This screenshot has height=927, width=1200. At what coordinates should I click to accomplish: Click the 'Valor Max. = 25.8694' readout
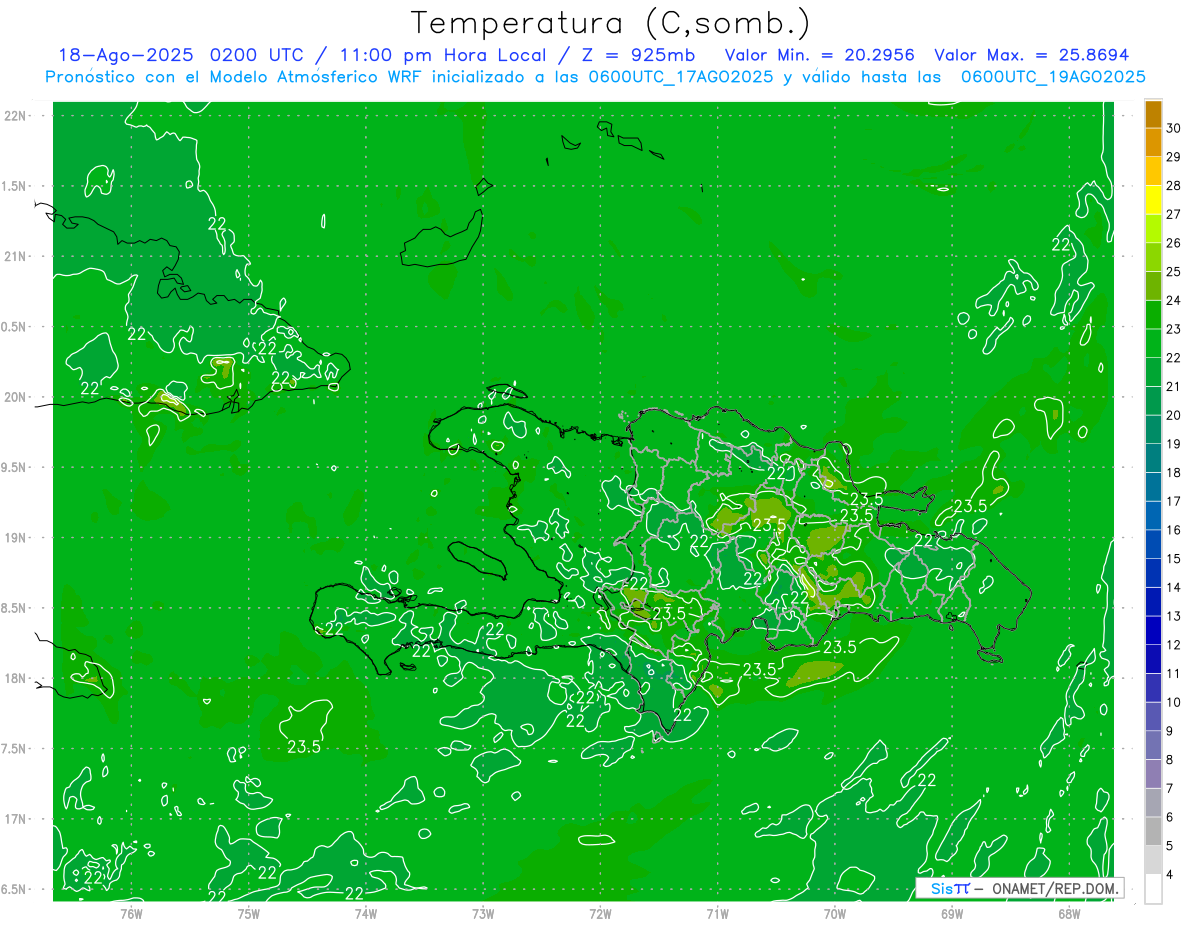click(1031, 55)
